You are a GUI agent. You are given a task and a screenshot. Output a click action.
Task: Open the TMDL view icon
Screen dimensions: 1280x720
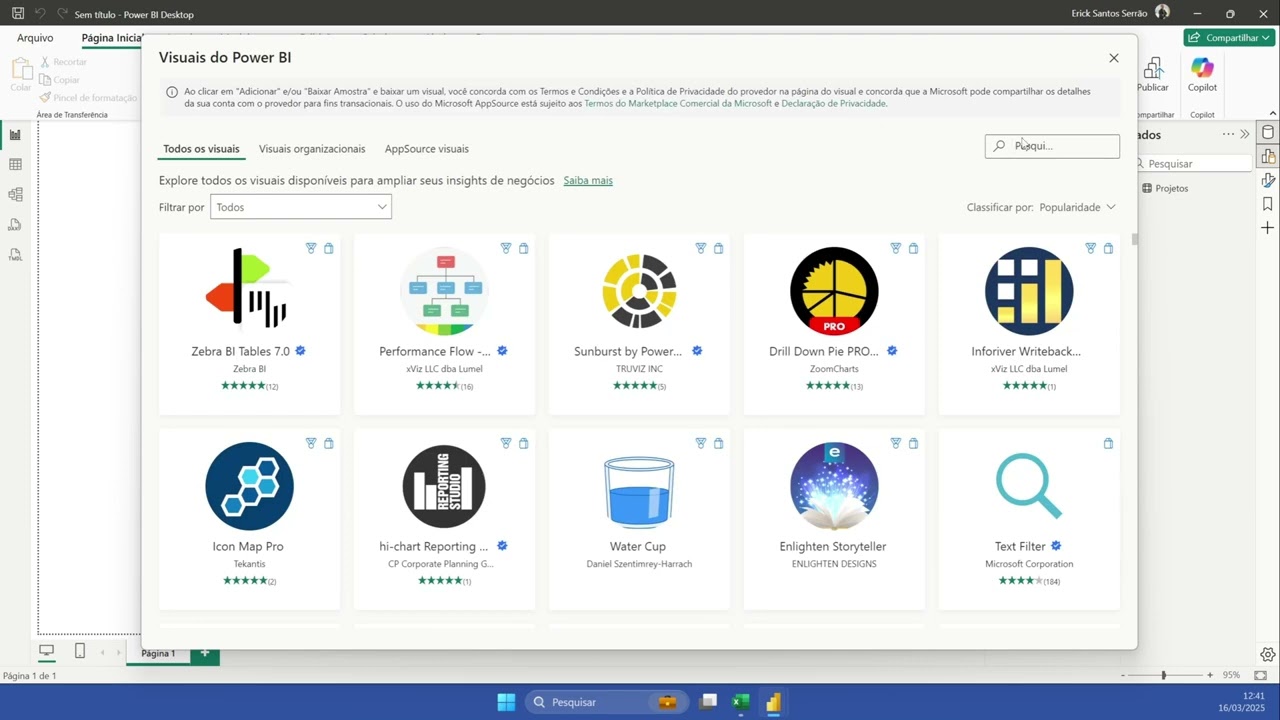click(x=15, y=255)
